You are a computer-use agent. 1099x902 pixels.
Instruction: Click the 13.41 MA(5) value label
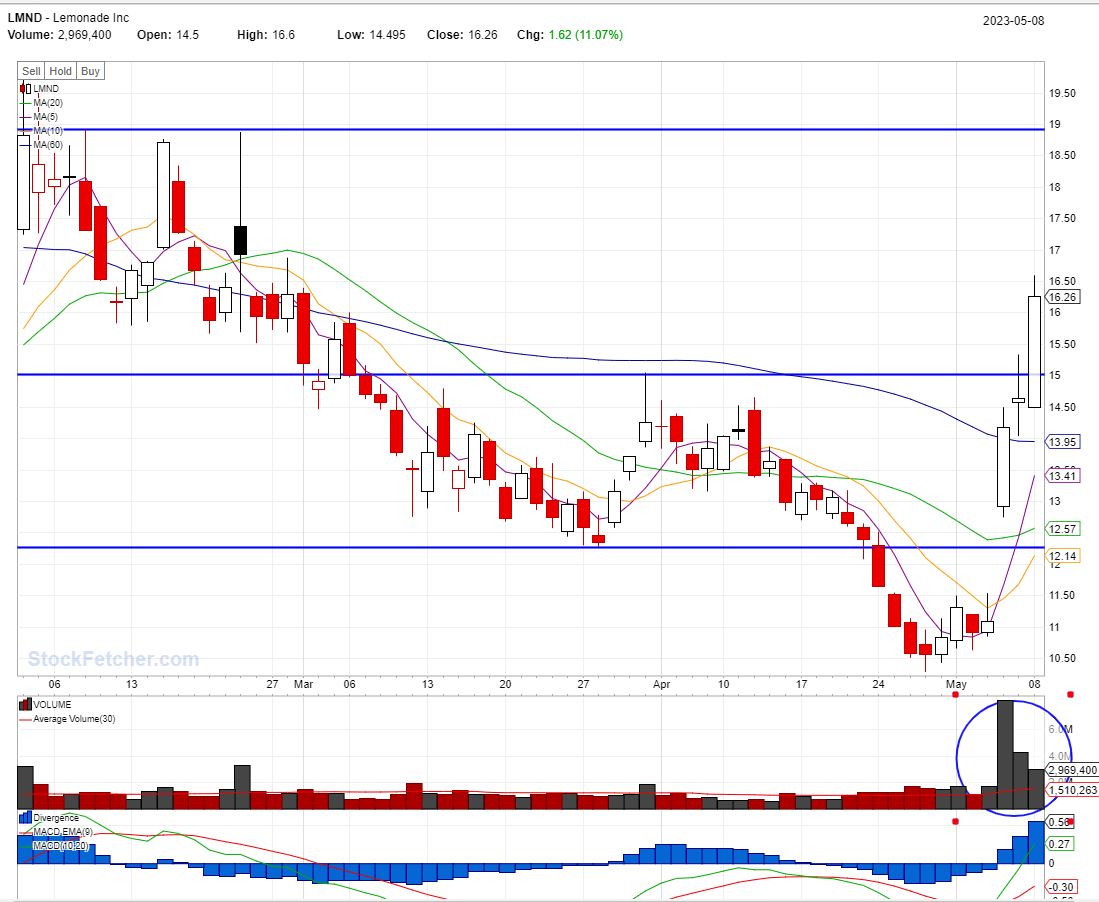click(1063, 476)
